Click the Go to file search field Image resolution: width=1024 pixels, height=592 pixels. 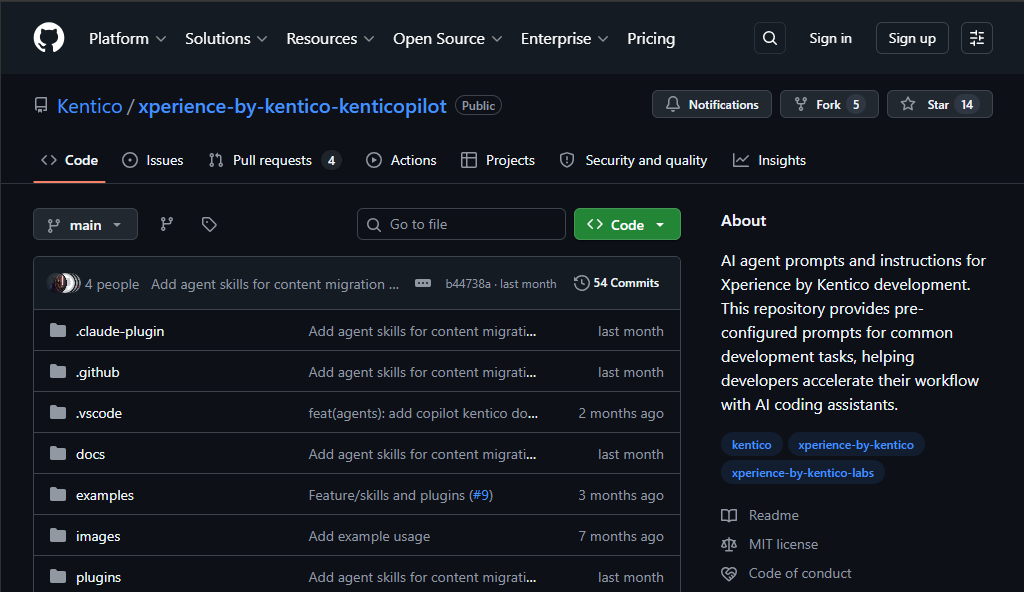pyautogui.click(x=461, y=224)
